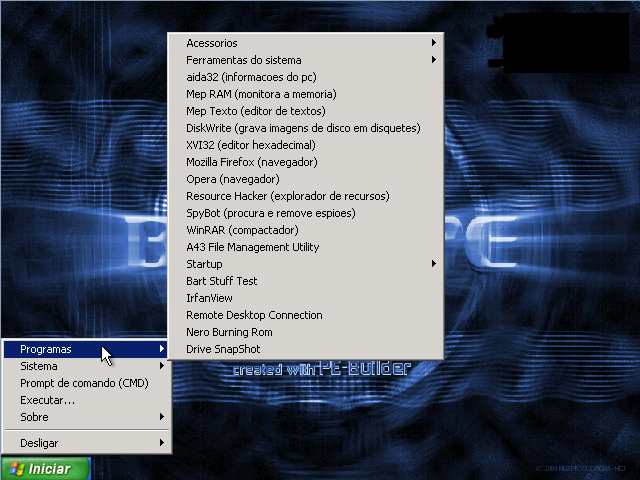The width and height of the screenshot is (640, 480).
Task: Open WinRAR (compactador)
Action: 305,230
